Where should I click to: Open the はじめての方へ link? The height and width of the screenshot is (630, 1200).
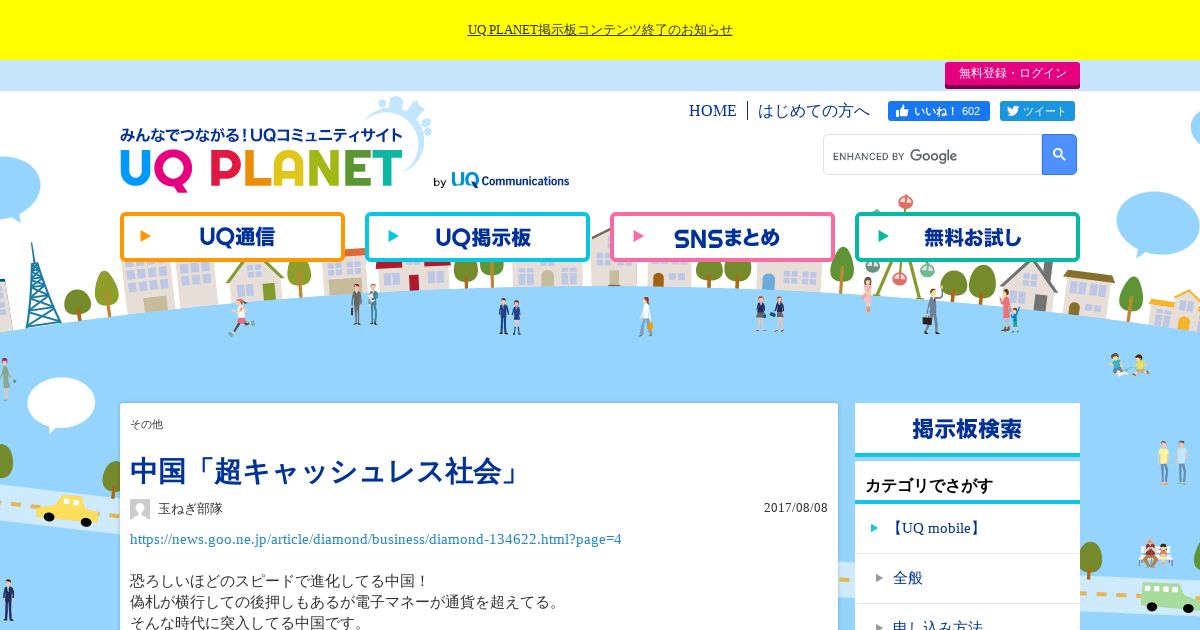[x=814, y=111]
